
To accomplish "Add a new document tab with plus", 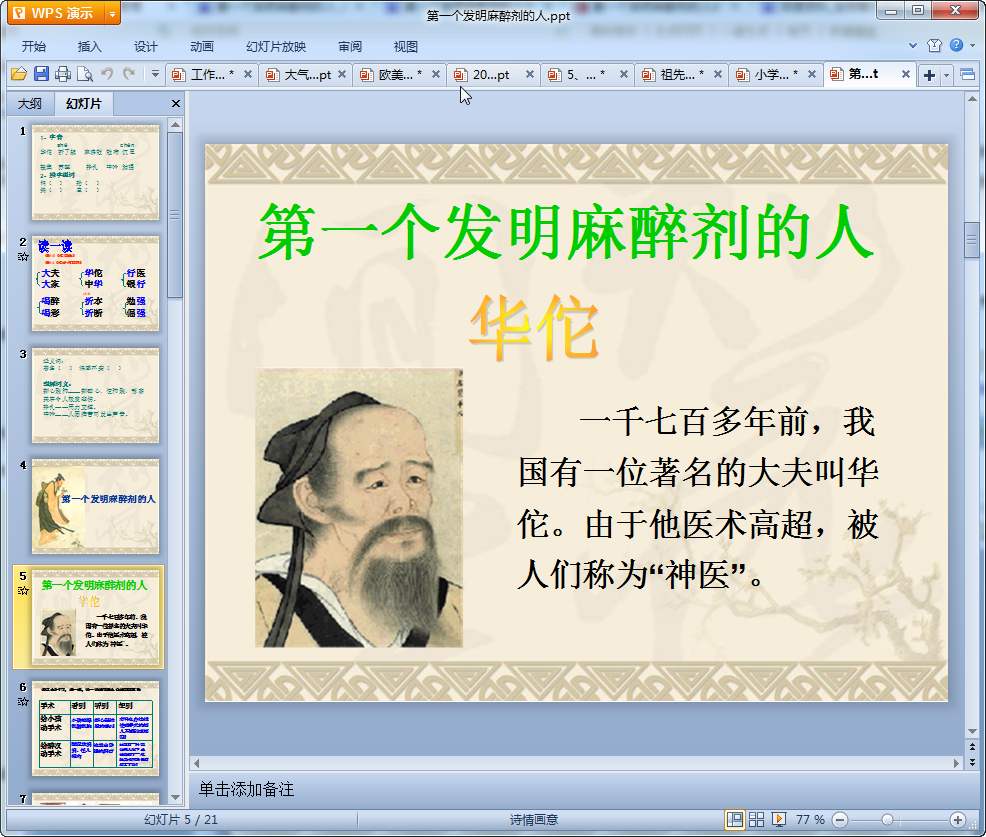I will tap(929, 75).
